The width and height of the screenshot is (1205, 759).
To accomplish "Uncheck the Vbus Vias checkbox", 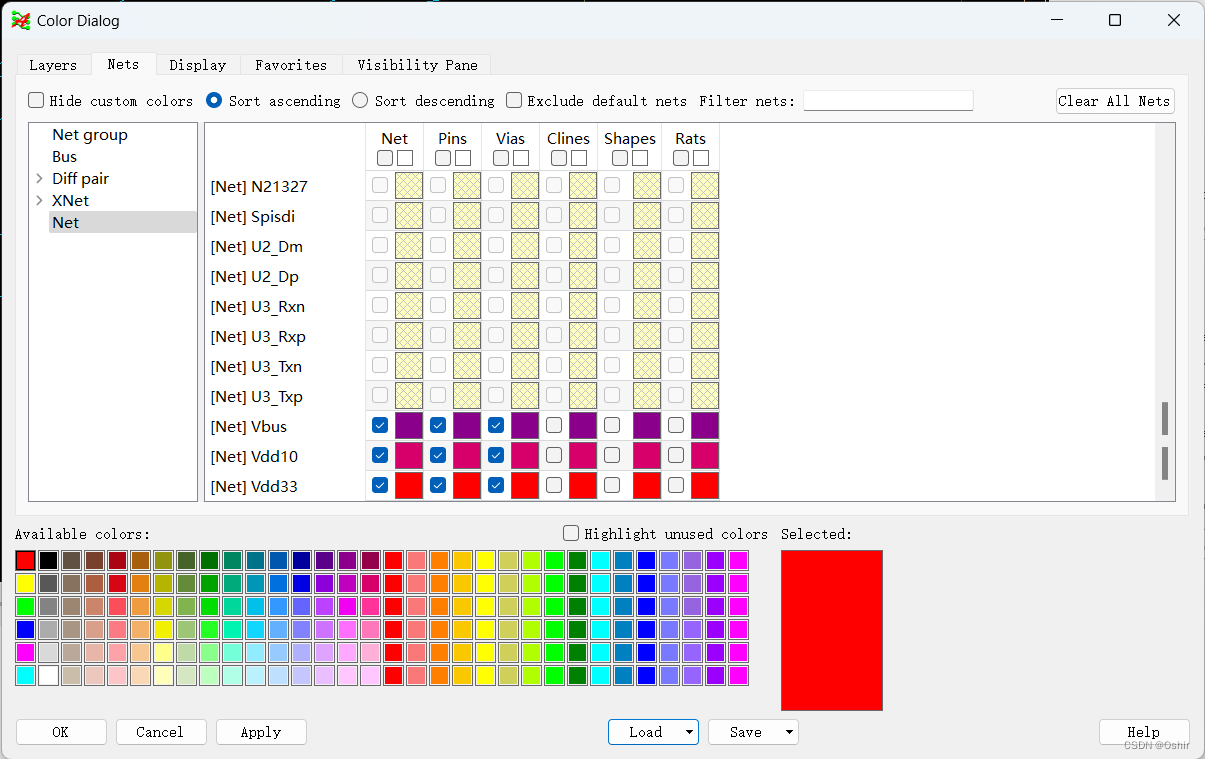I will pos(496,425).
